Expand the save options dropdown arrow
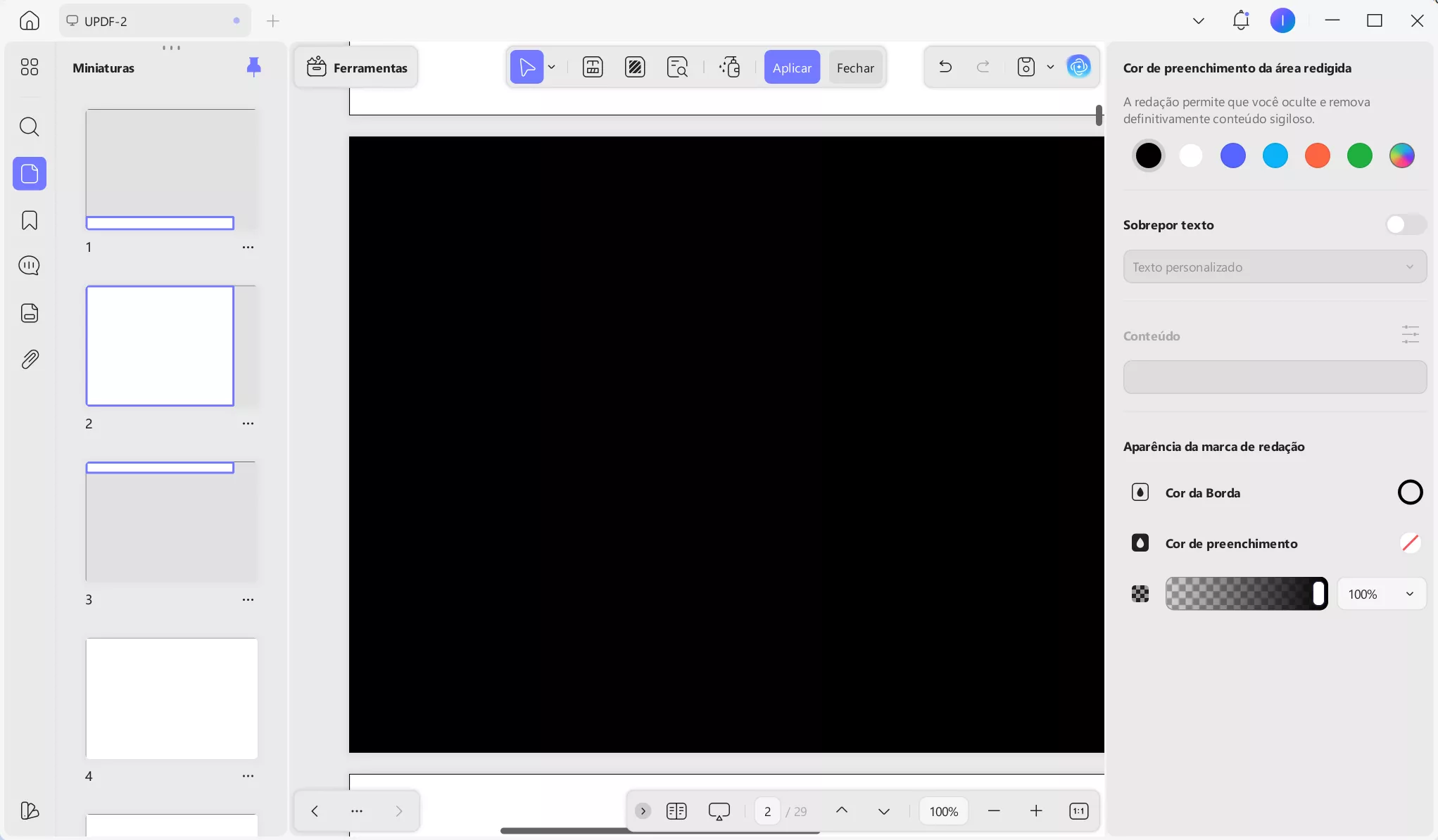The height and width of the screenshot is (840, 1438). click(1050, 68)
